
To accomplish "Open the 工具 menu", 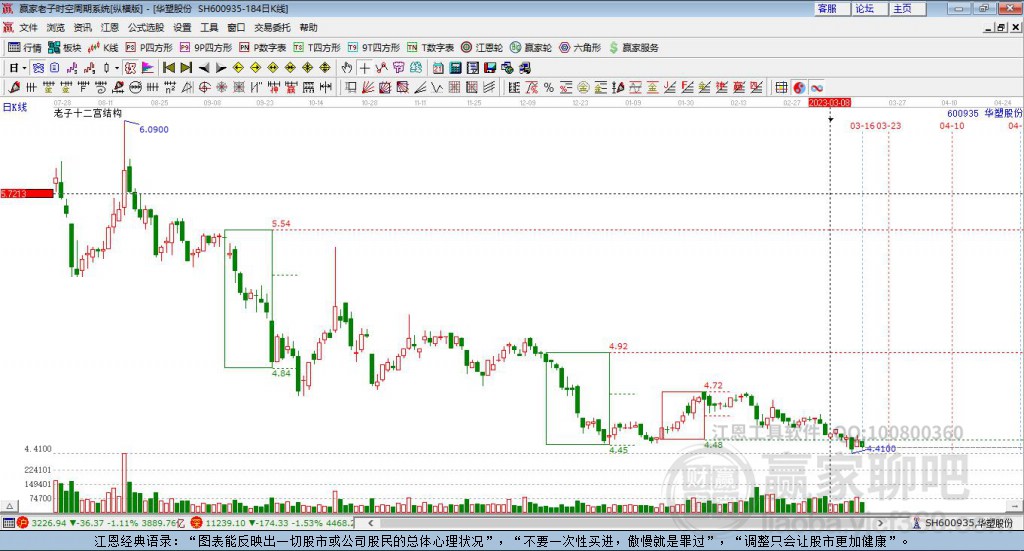I will (x=209, y=27).
